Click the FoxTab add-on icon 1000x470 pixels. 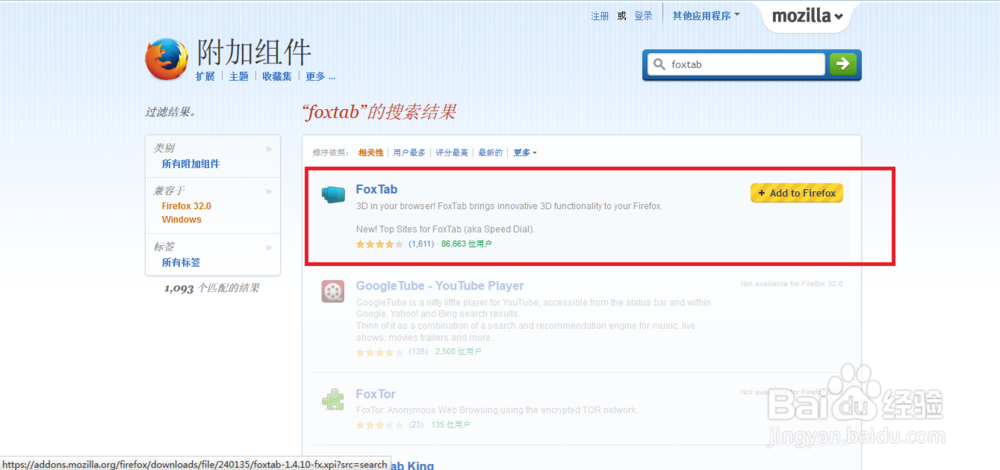[332, 193]
